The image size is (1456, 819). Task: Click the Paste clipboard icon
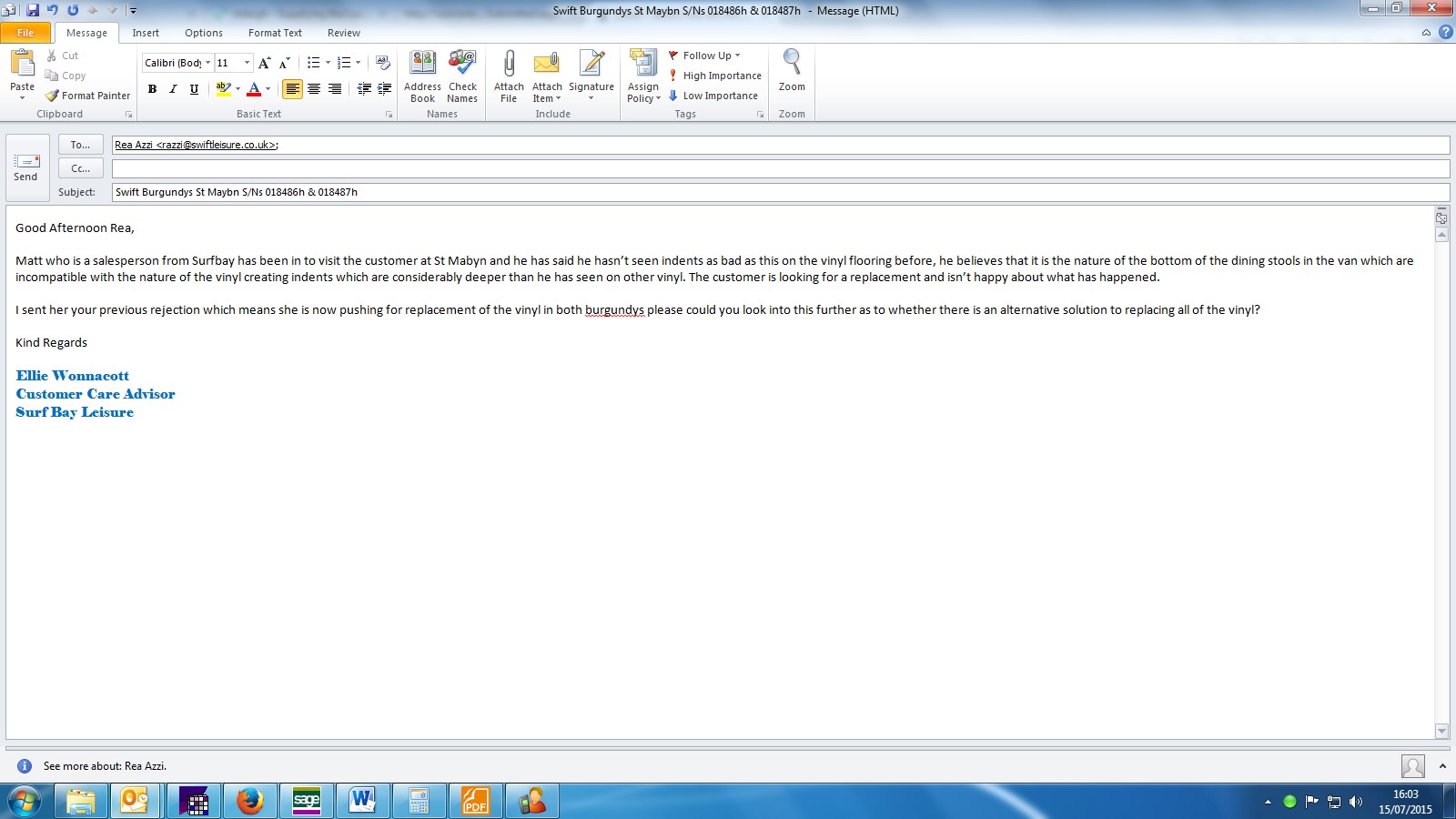pyautogui.click(x=22, y=64)
